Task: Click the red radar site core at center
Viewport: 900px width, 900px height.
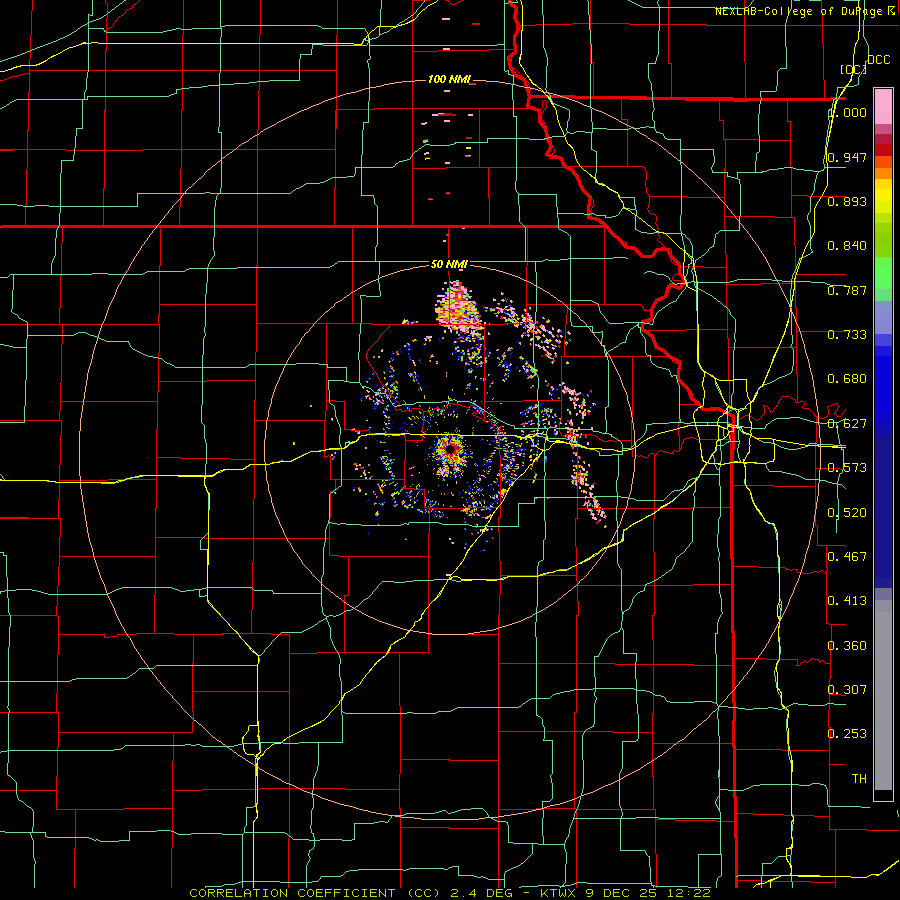Action: [451, 449]
